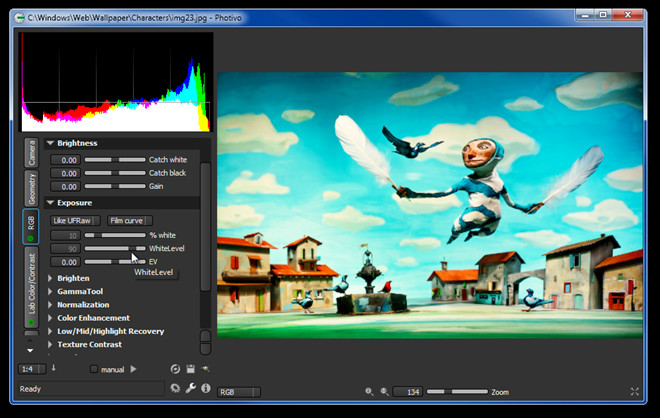
Task: Switch to the Lab Color/Contrast tab
Action: (31, 288)
